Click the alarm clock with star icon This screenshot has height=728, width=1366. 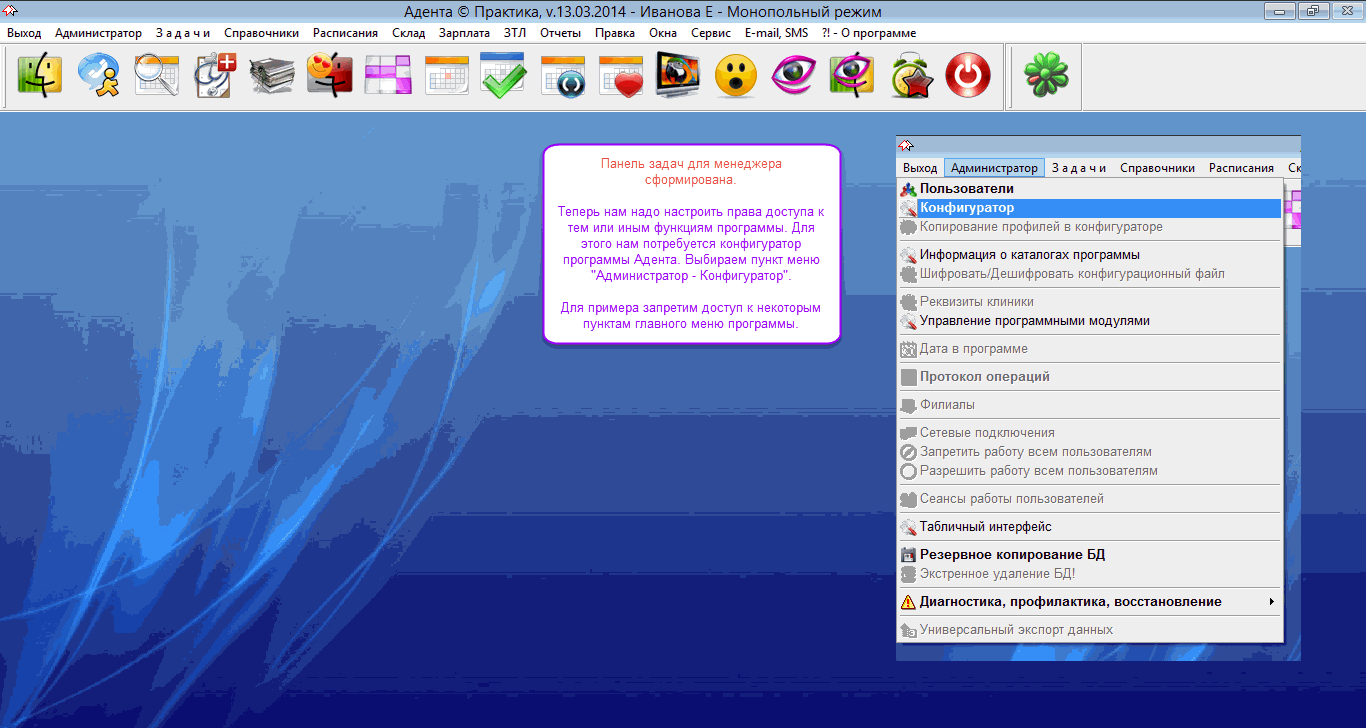(x=910, y=75)
